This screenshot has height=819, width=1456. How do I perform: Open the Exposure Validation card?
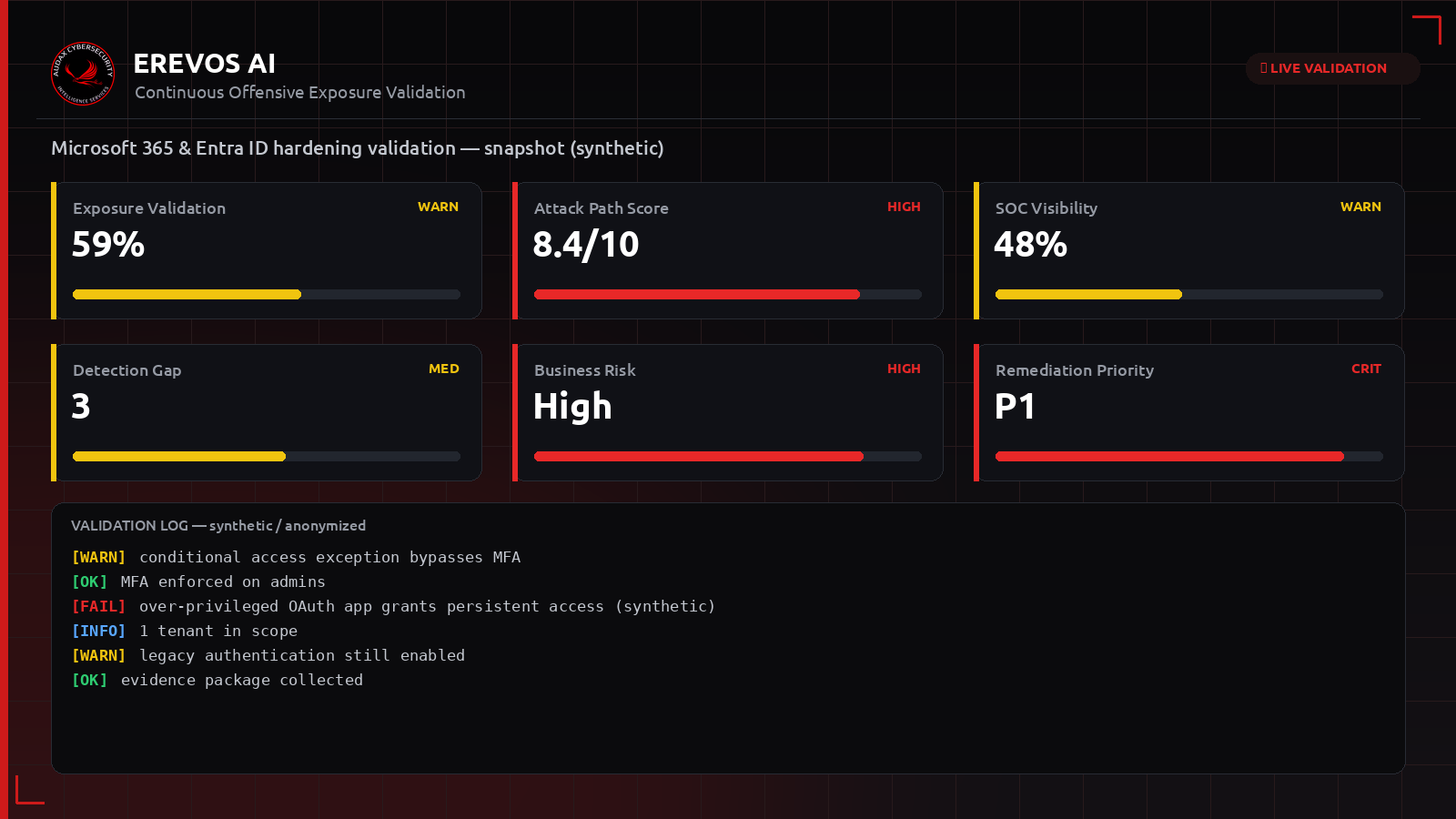(267, 251)
